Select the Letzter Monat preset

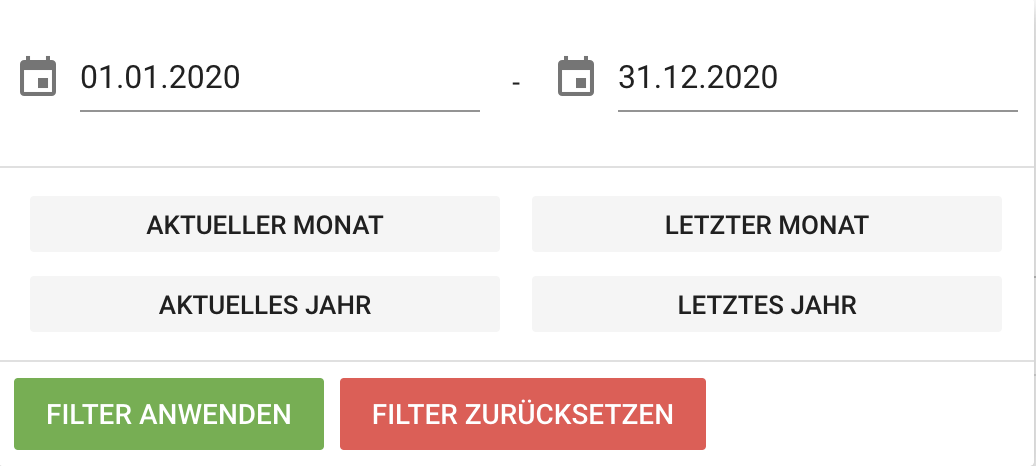[766, 224]
